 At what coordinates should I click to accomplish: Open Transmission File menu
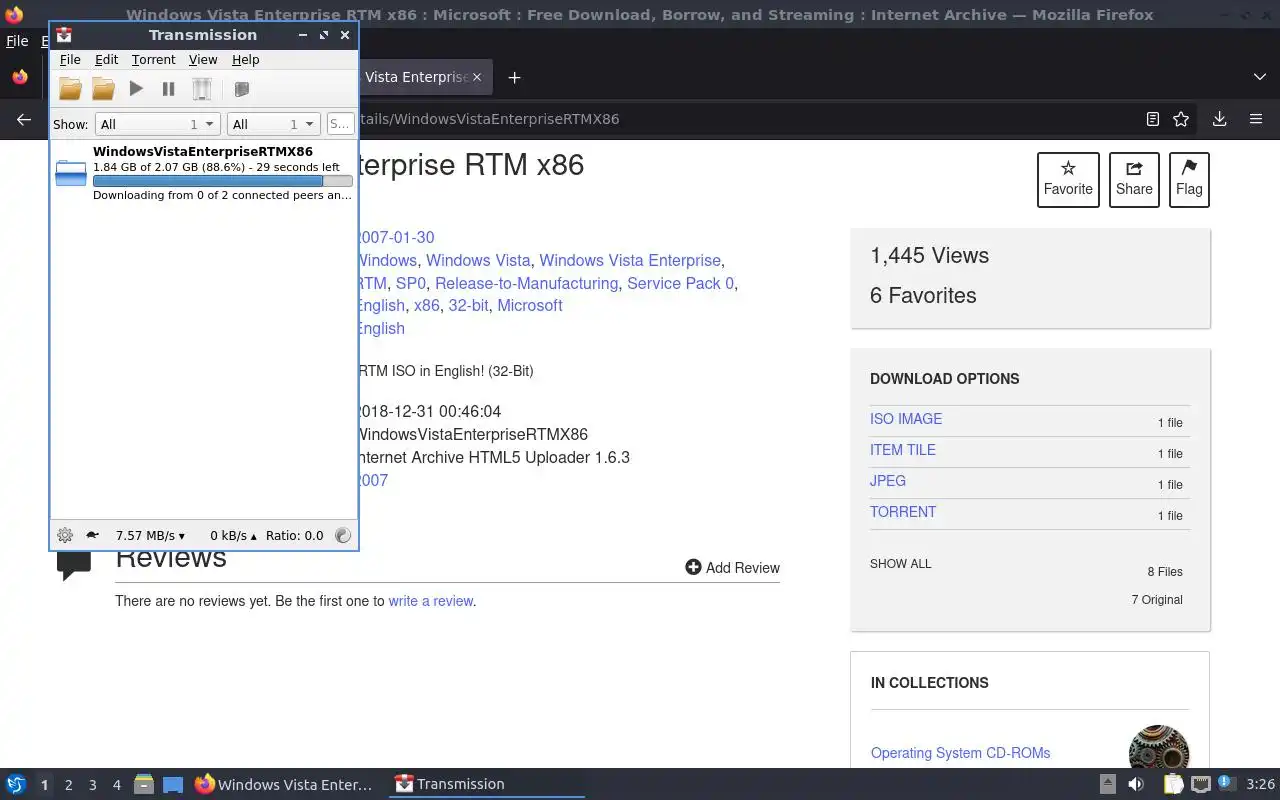point(70,60)
